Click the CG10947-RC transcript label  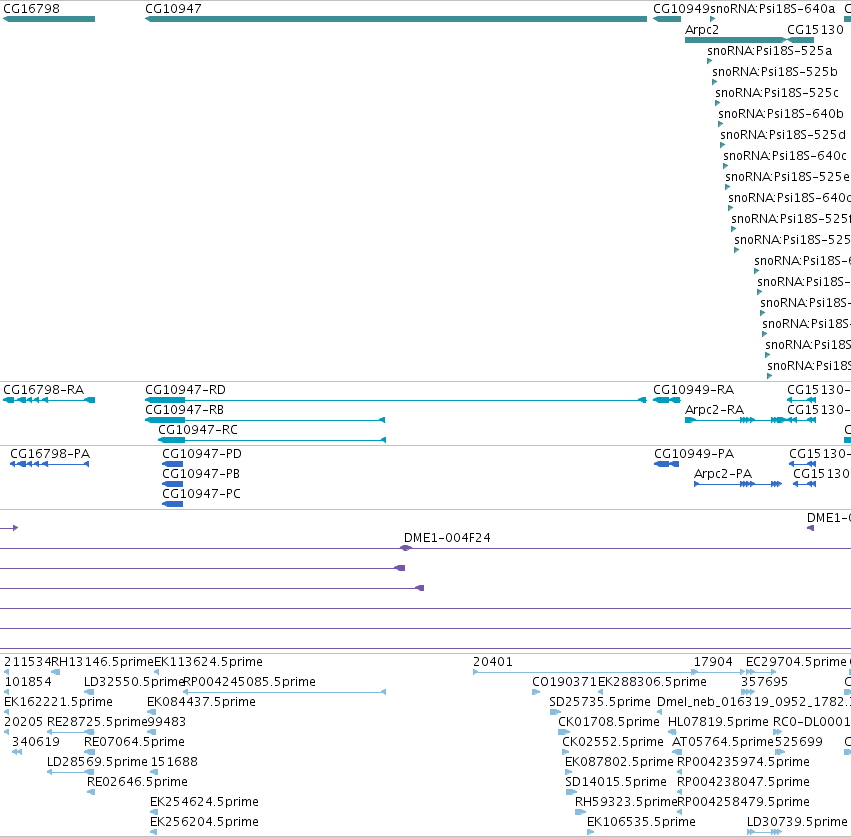point(198,430)
